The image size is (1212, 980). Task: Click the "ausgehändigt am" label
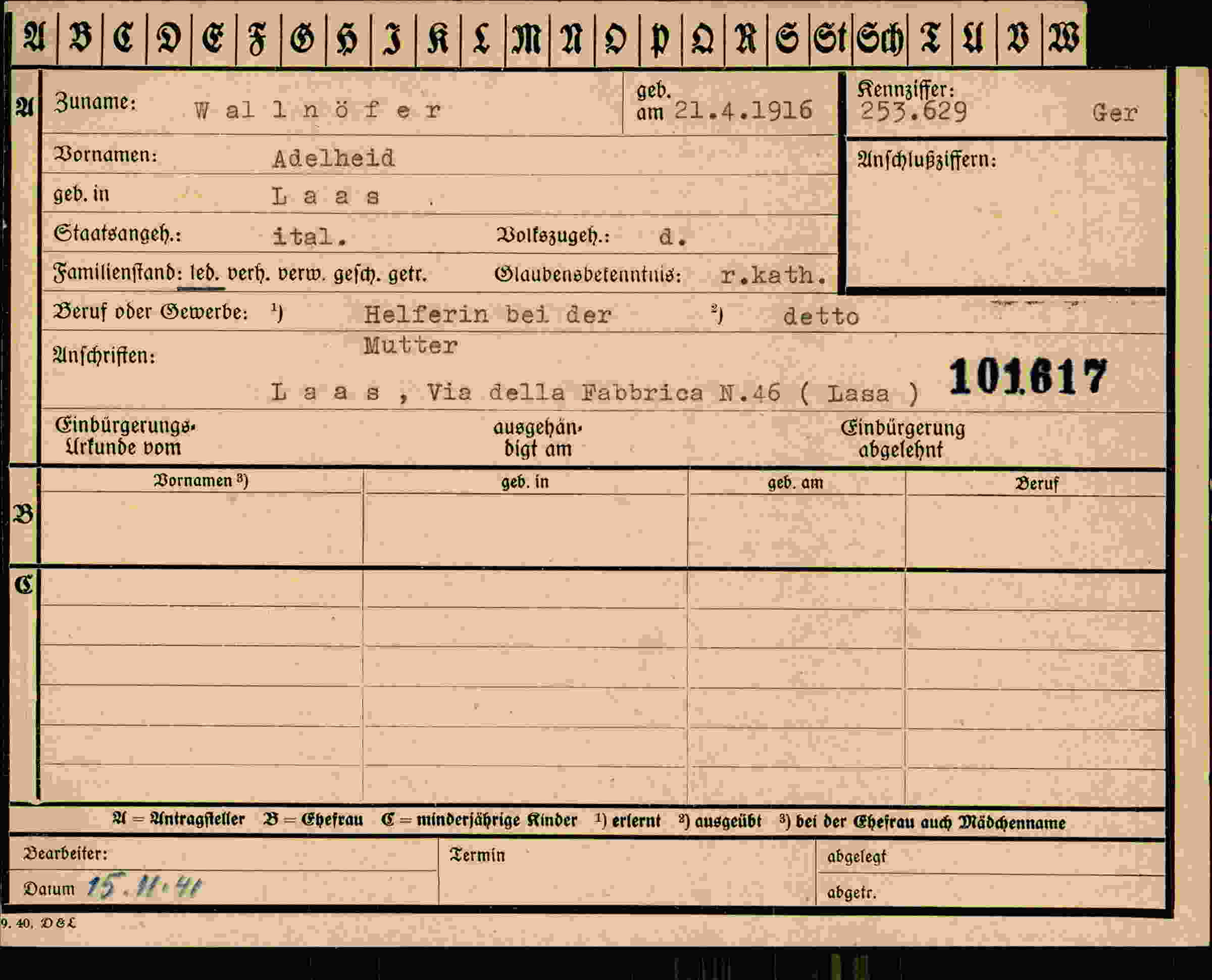coord(537,438)
